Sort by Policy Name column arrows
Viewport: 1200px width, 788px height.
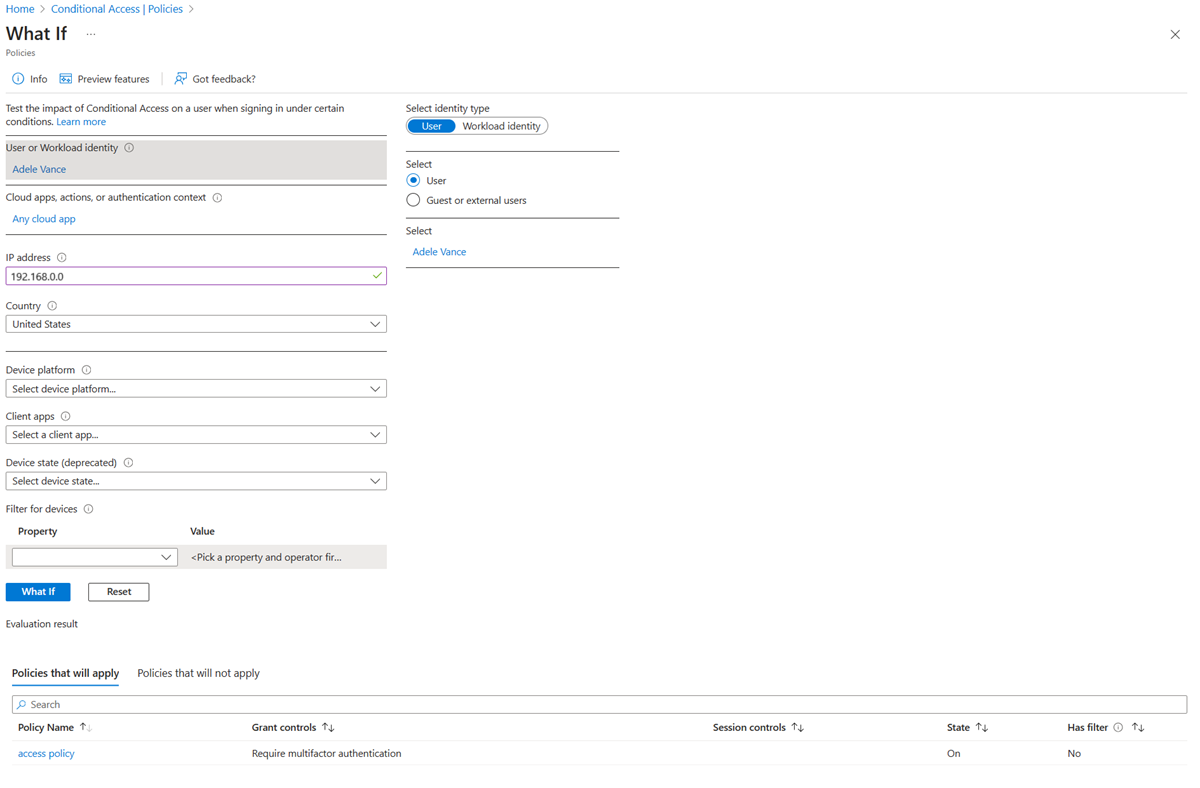point(85,728)
